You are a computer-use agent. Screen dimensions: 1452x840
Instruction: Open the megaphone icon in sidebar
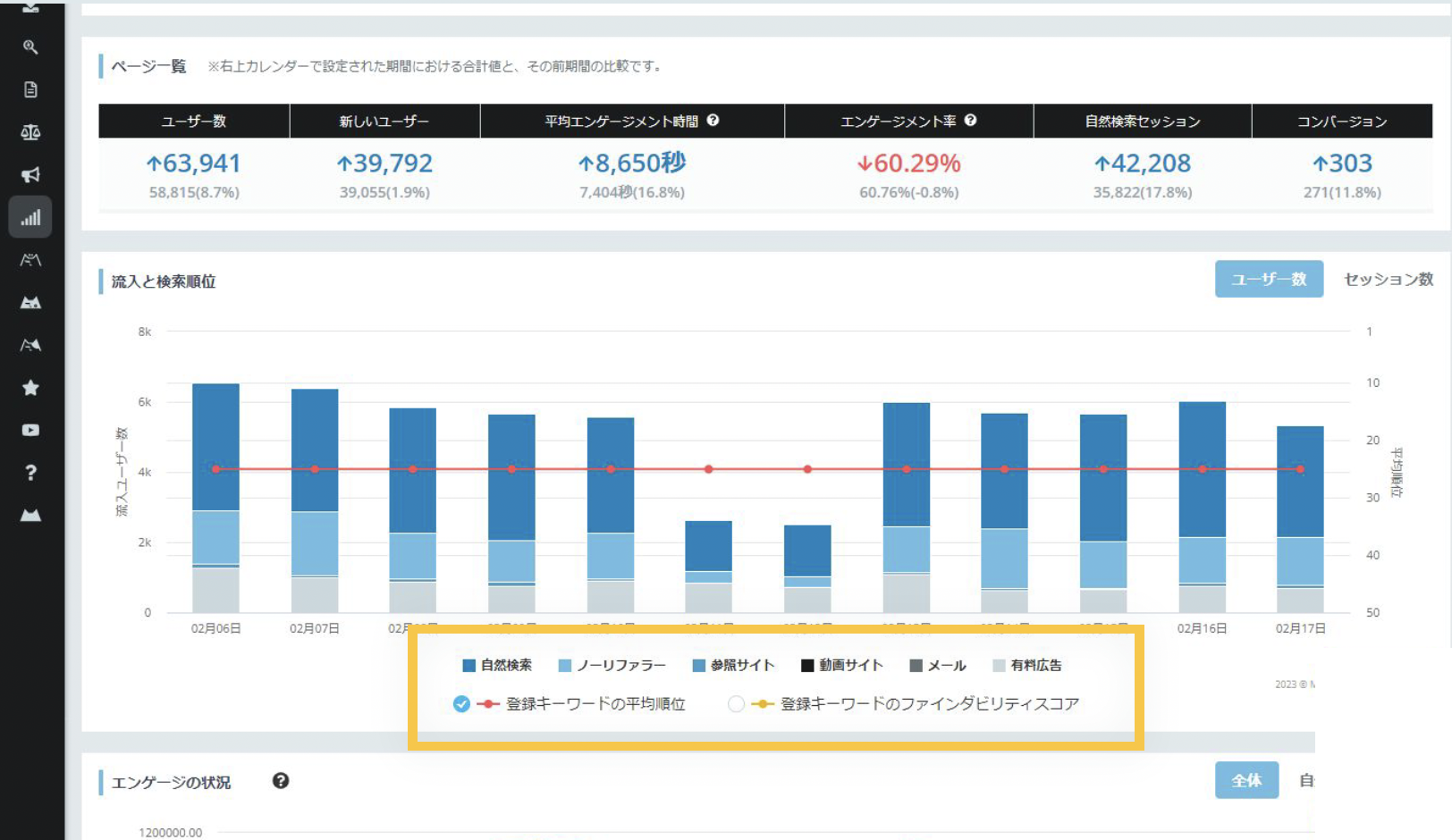(30, 175)
